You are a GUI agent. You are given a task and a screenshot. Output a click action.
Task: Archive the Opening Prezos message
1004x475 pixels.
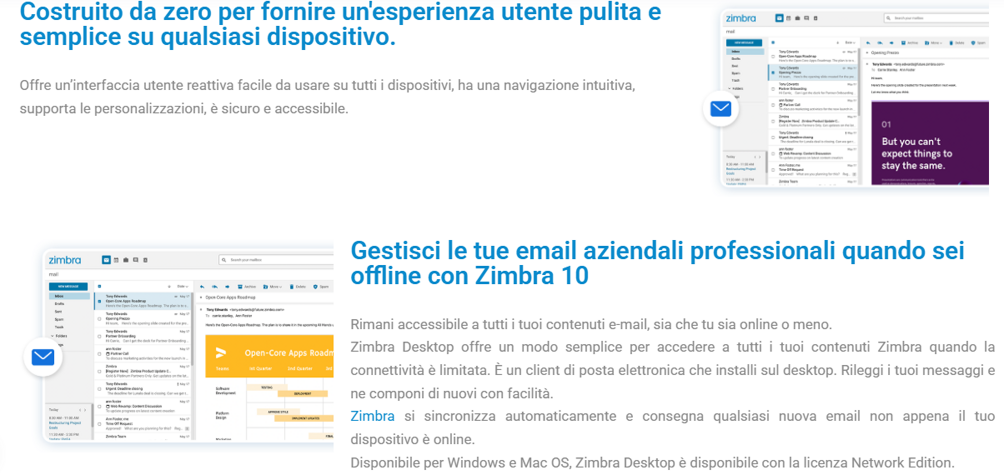tap(909, 43)
